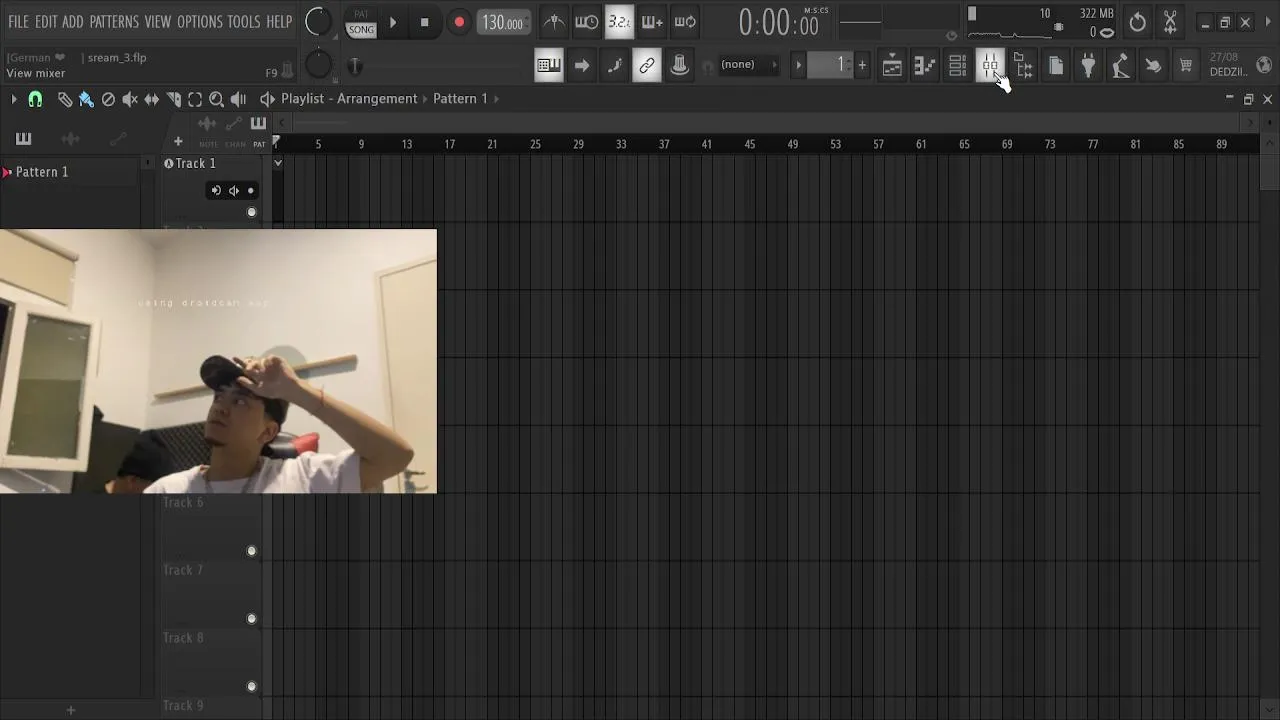Open the VIEW menu
This screenshot has height=720, width=1280.
point(158,22)
